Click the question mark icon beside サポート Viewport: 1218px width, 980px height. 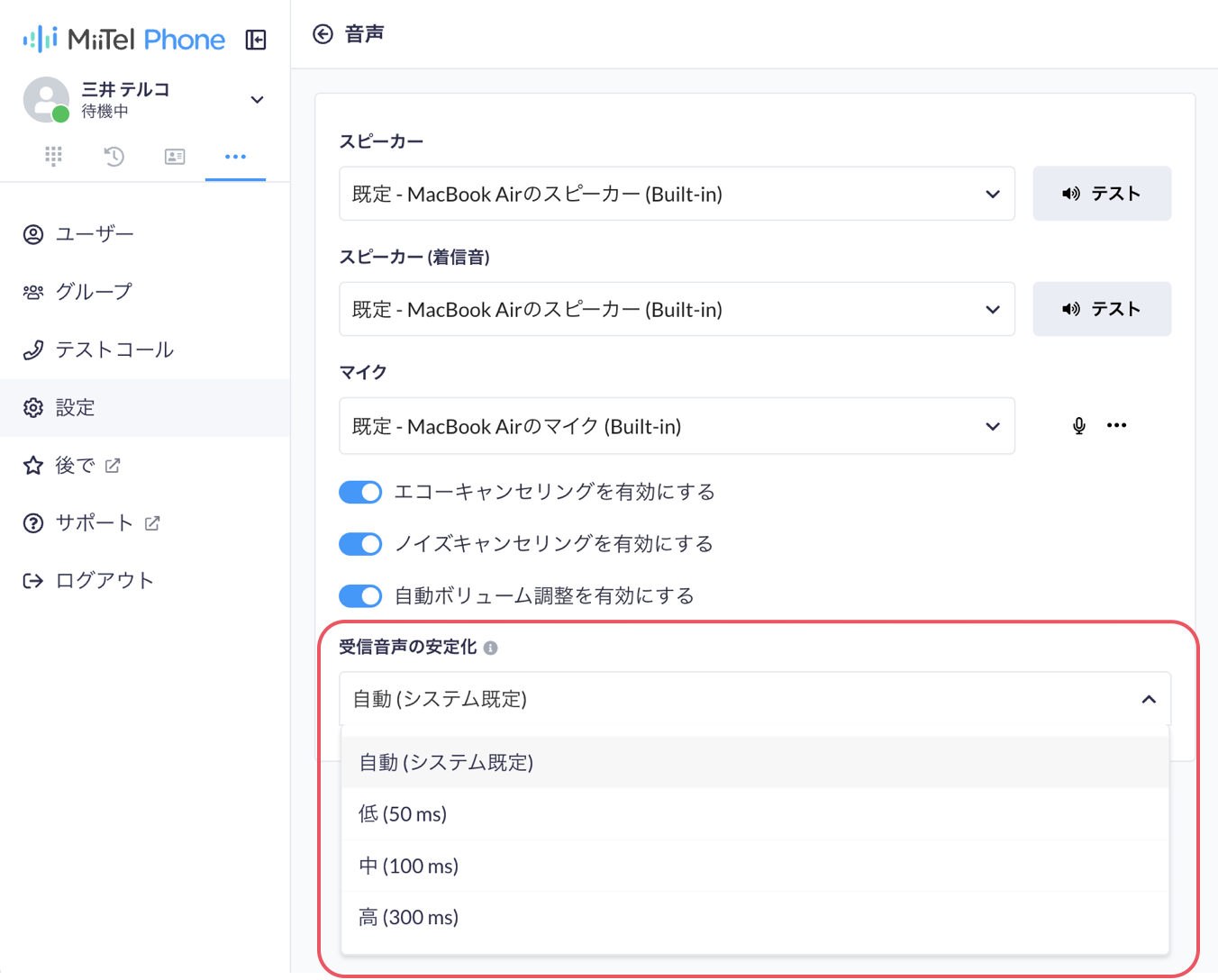33,522
